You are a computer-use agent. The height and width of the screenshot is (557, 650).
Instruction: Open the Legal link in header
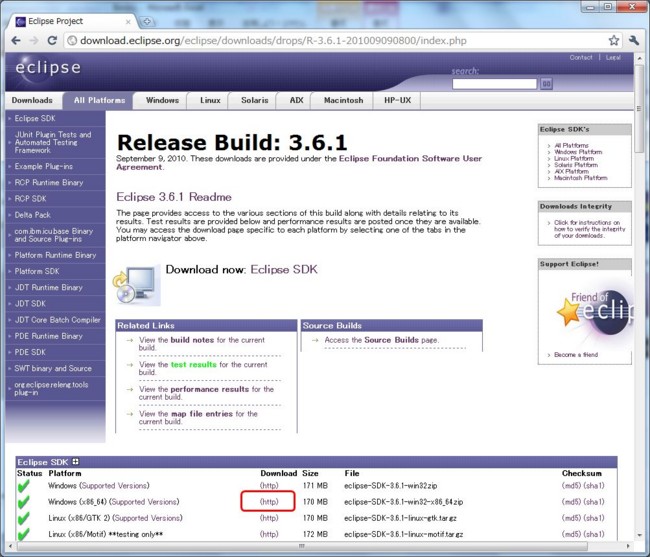[613, 58]
